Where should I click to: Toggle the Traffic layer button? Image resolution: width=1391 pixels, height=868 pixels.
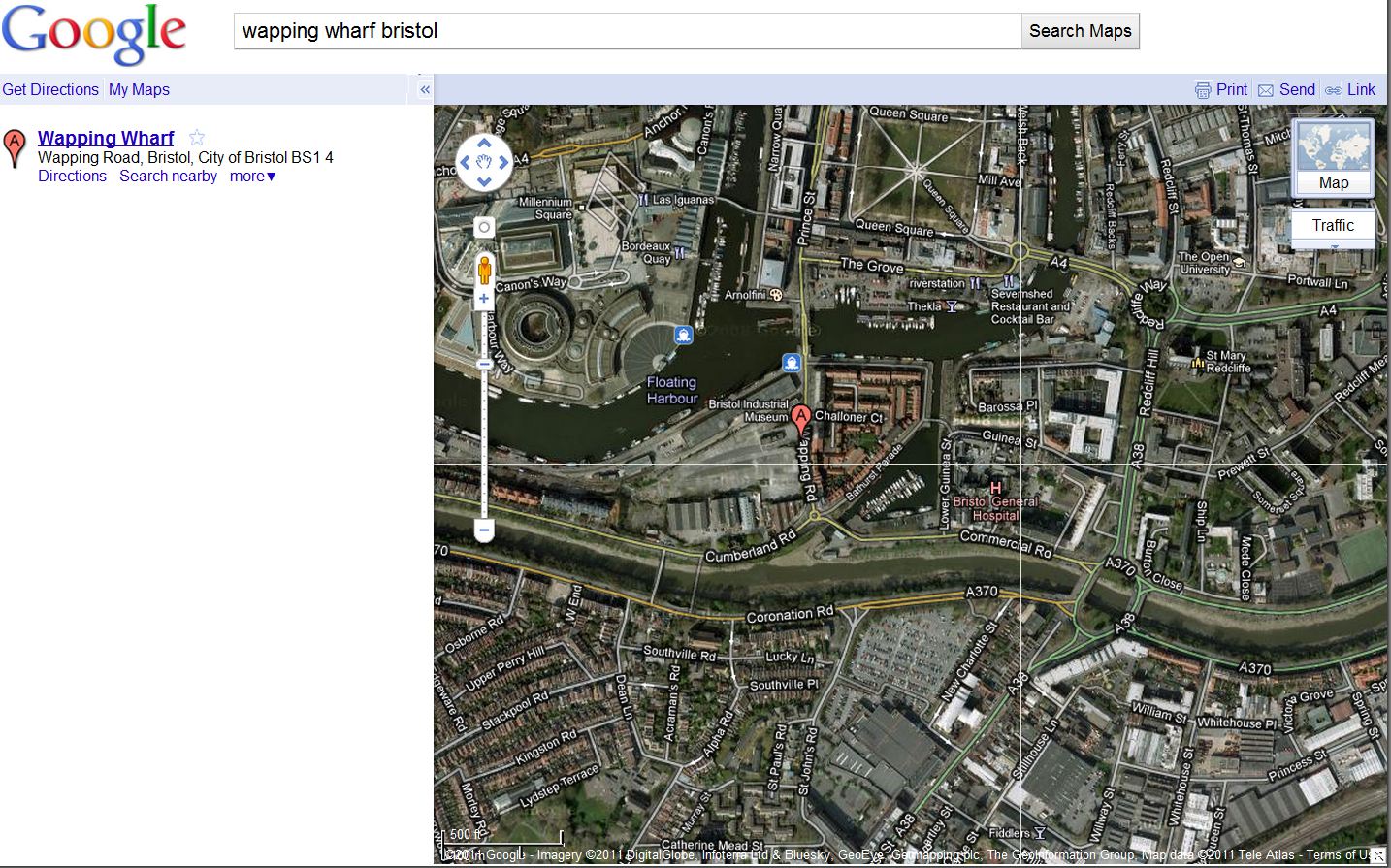coord(1333,226)
